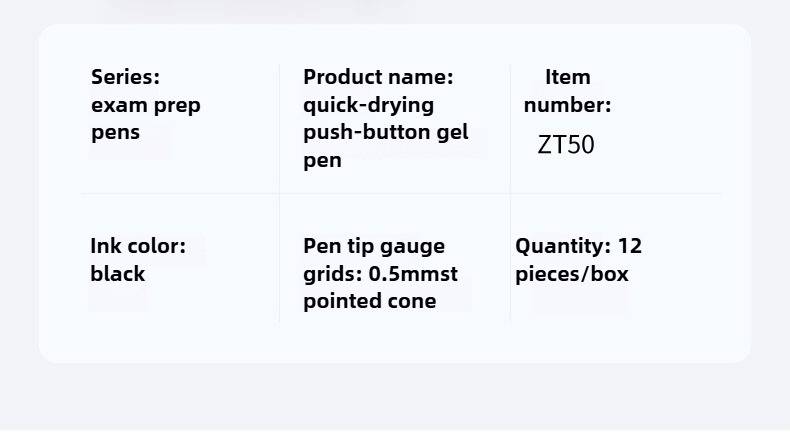This screenshot has height=432, width=790.
Task: Click the "Product name:" label
Action: (x=379, y=77)
